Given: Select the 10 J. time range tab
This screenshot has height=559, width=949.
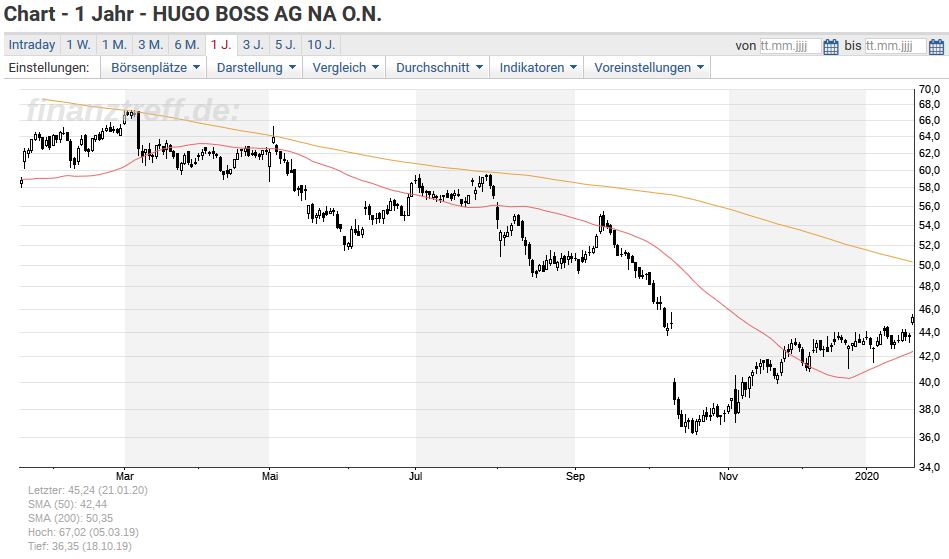Looking at the screenshot, I should [x=321, y=45].
